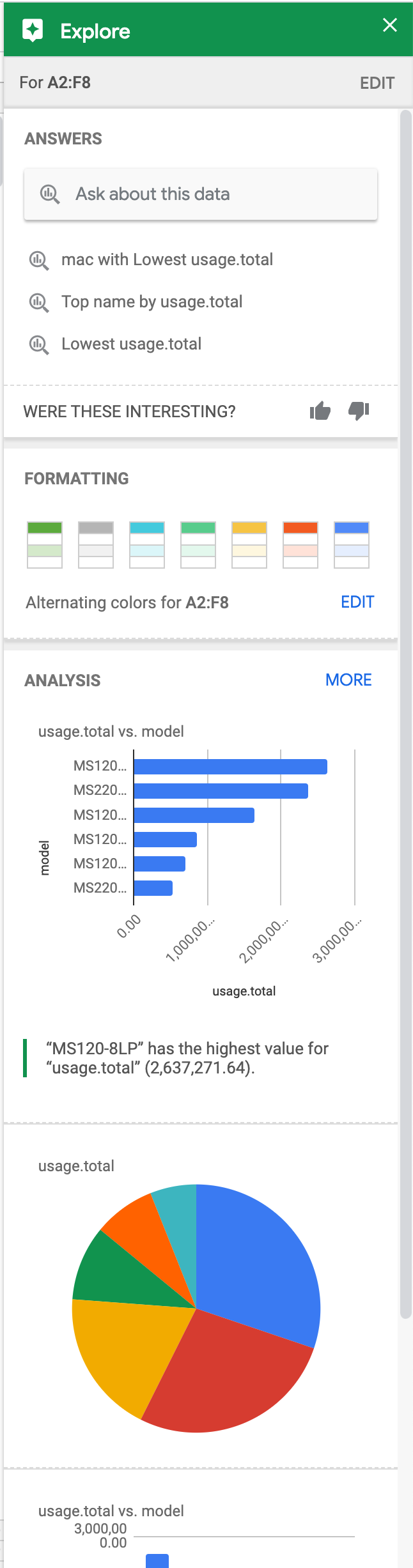Apply the green alternating colors theme
Screen dimensions: 413x1568
click(43, 544)
